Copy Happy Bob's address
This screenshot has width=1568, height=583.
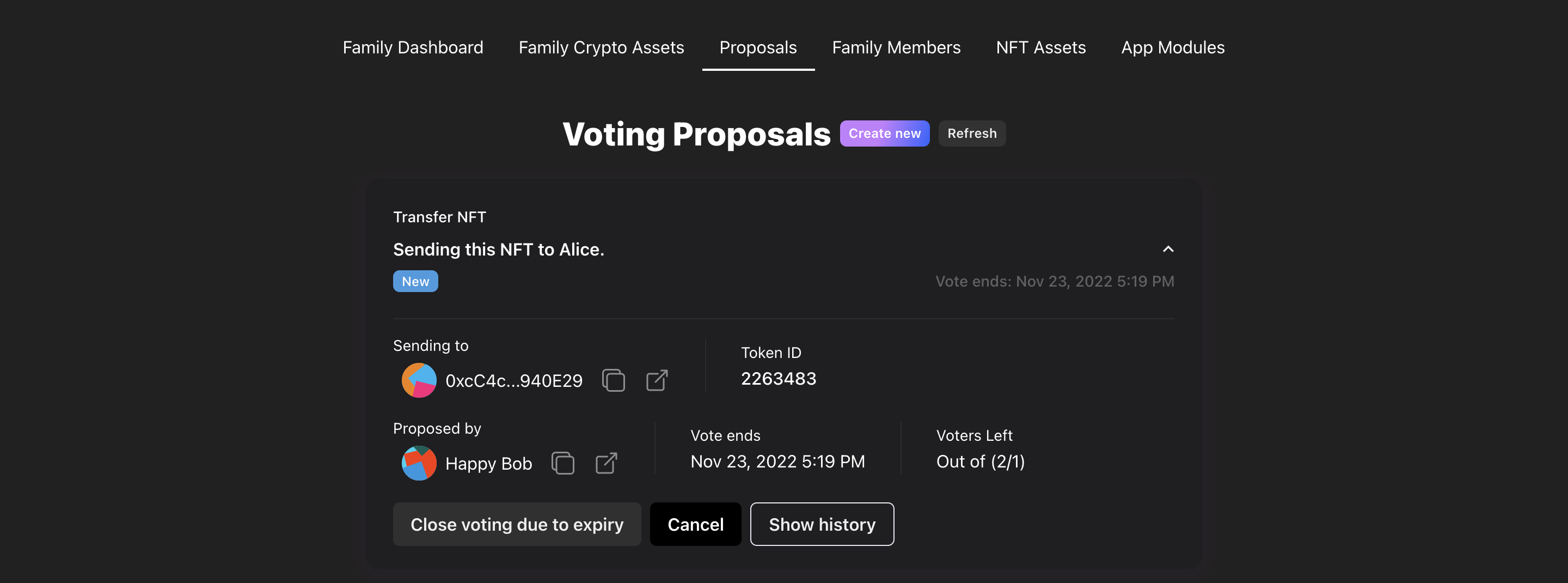pyautogui.click(x=562, y=464)
